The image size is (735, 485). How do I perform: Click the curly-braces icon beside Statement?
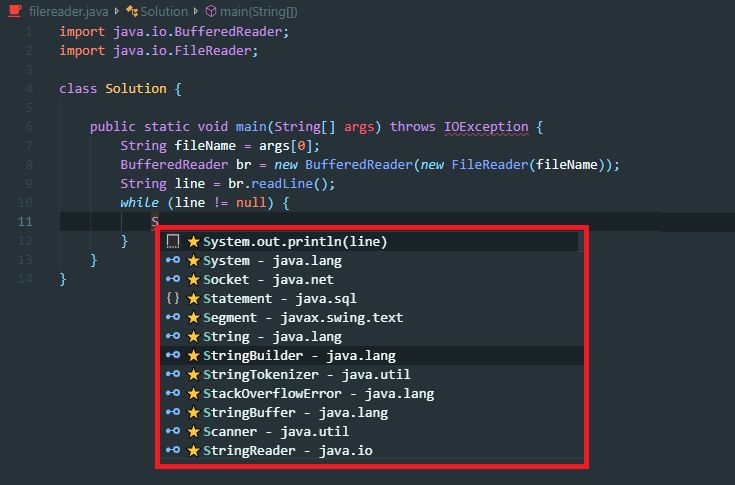[173, 298]
